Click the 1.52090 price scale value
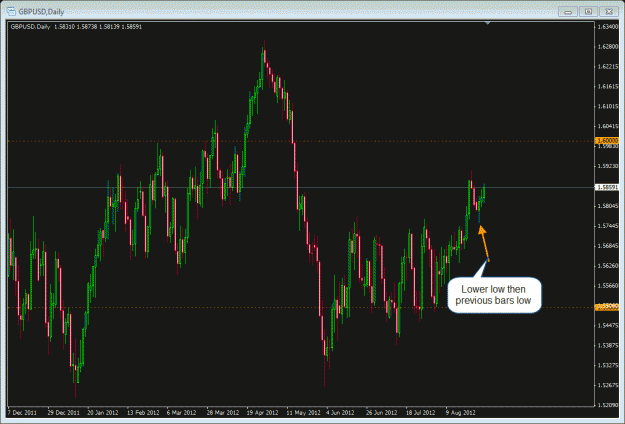625x424 pixels. (x=608, y=405)
